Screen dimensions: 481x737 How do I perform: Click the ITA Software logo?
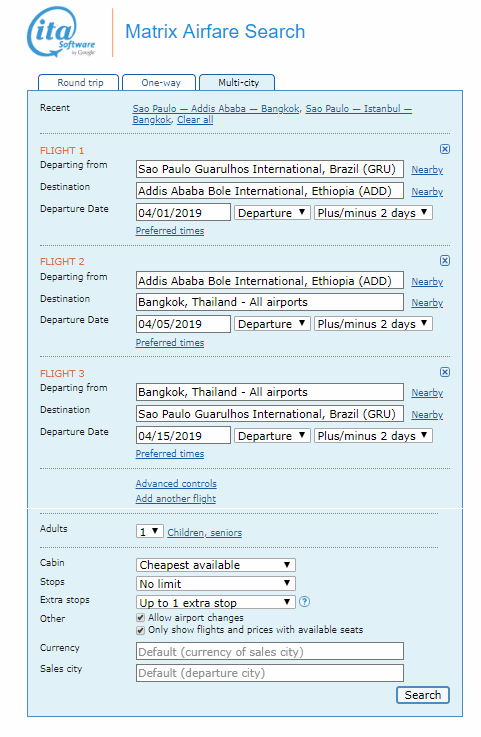pos(61,32)
